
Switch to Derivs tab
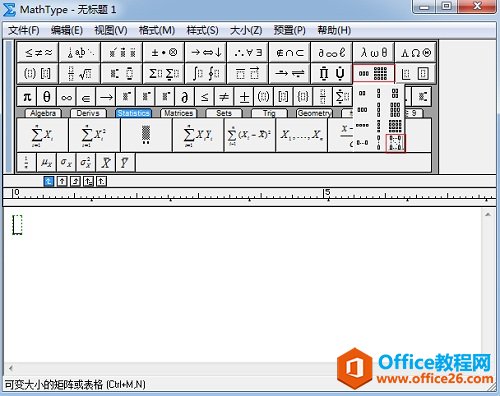(88, 113)
